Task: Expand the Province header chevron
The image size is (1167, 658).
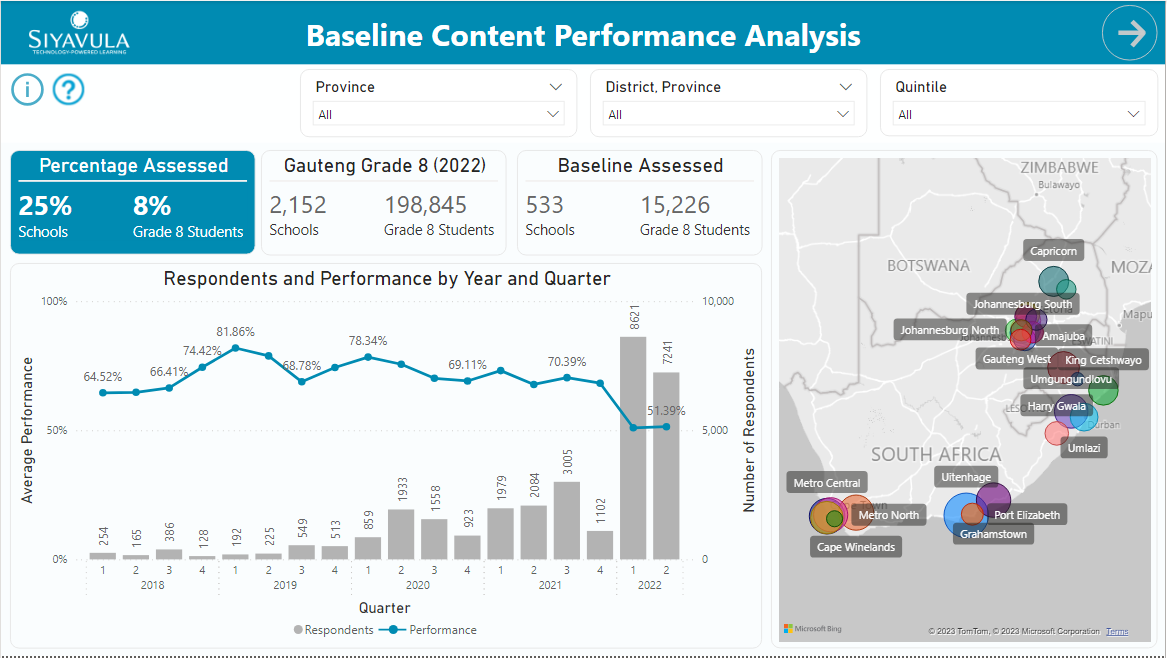Action: tap(555, 87)
